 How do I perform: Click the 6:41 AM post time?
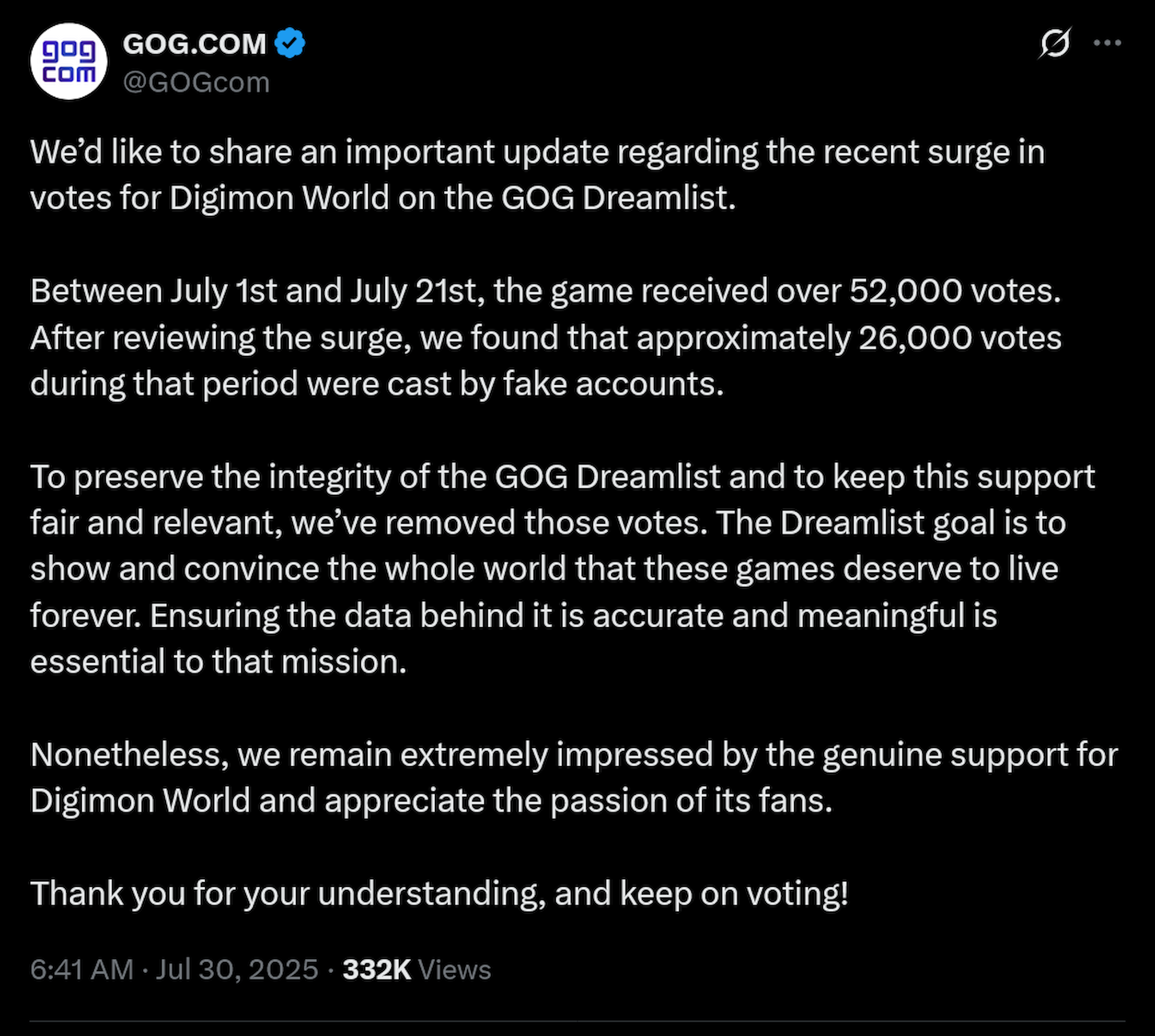coord(82,970)
